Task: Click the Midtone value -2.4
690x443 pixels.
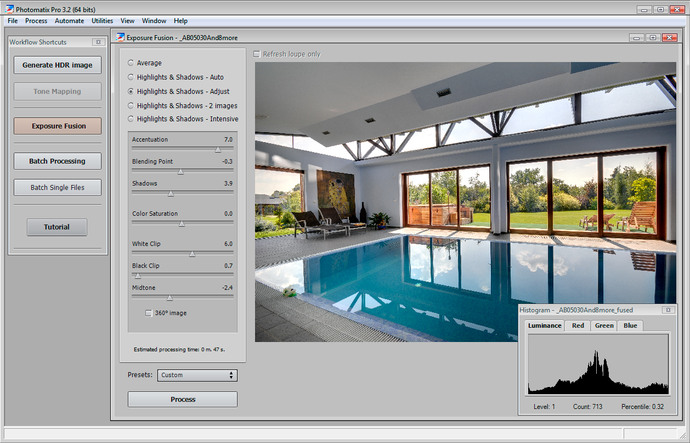Action: point(227,288)
